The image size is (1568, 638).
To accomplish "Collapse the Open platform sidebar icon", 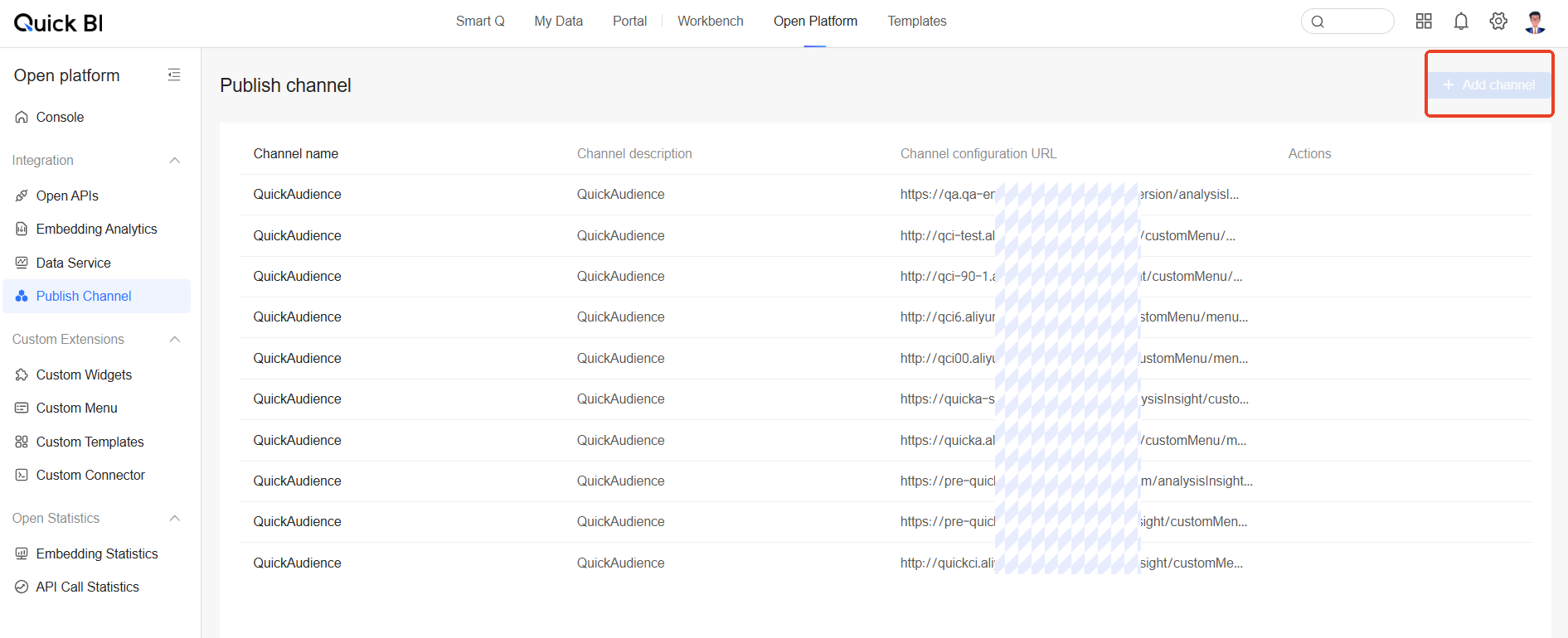I will click(x=174, y=75).
